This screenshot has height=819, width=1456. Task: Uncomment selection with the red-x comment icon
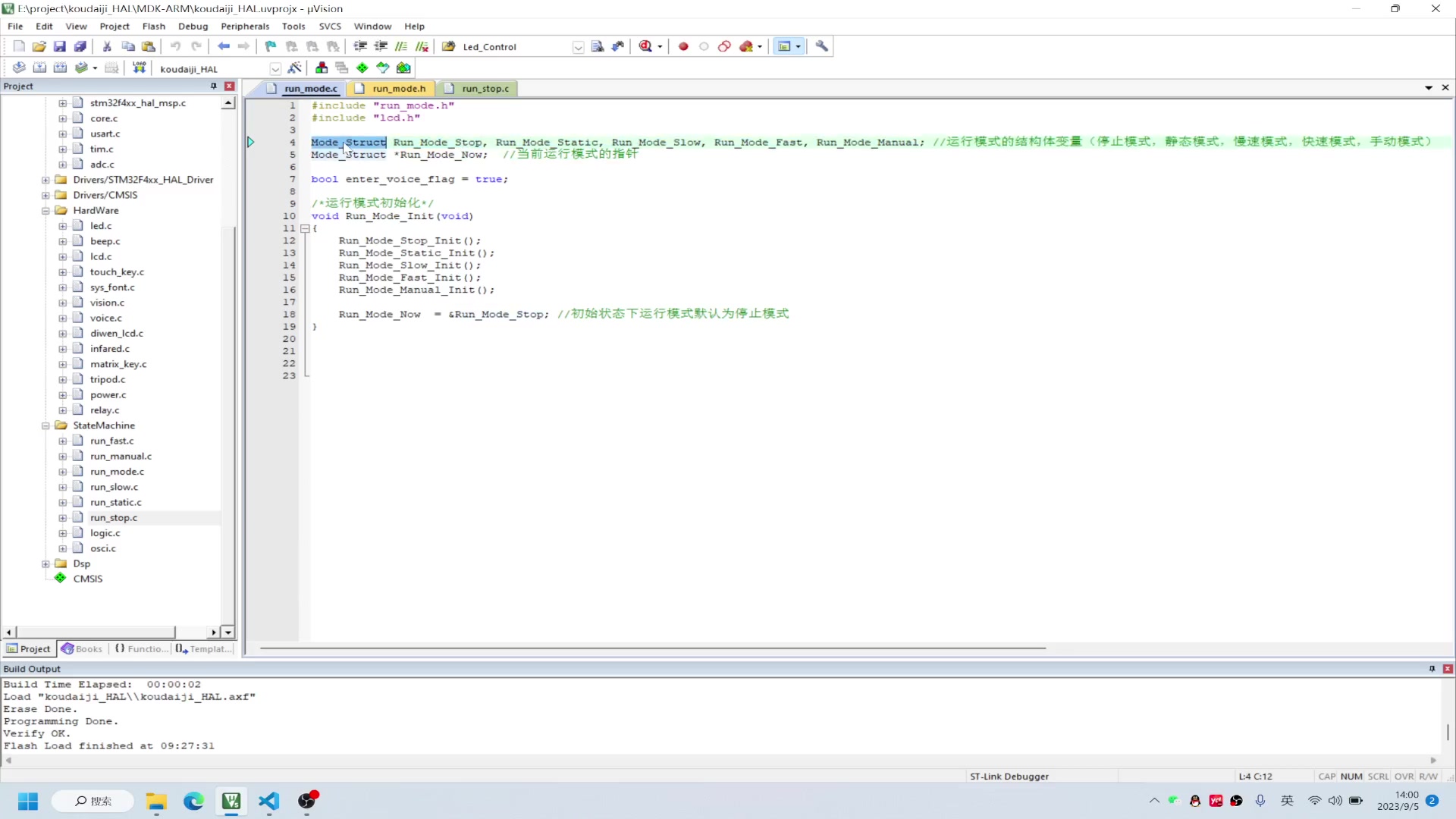(422, 46)
